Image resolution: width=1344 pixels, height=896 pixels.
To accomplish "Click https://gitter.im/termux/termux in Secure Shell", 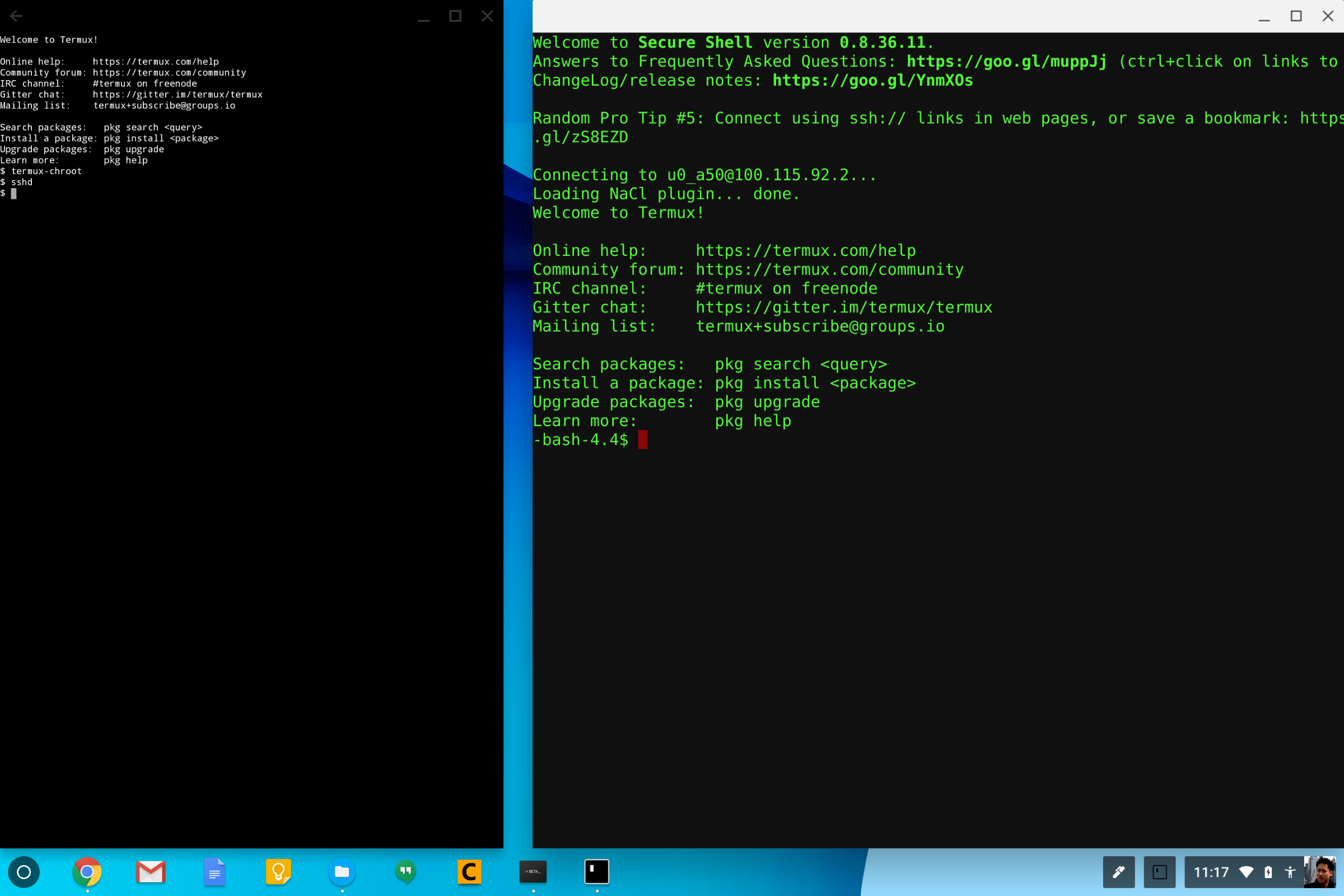I will click(x=843, y=307).
